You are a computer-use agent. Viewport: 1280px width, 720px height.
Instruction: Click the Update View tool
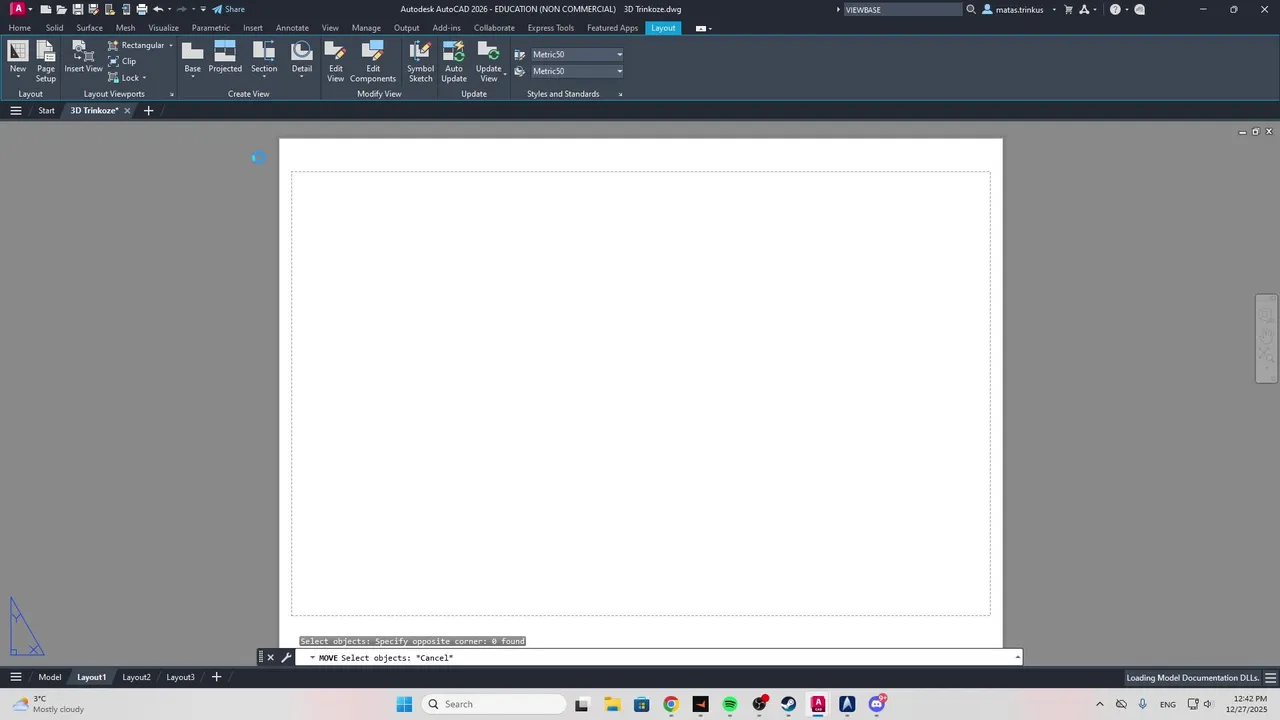click(488, 62)
